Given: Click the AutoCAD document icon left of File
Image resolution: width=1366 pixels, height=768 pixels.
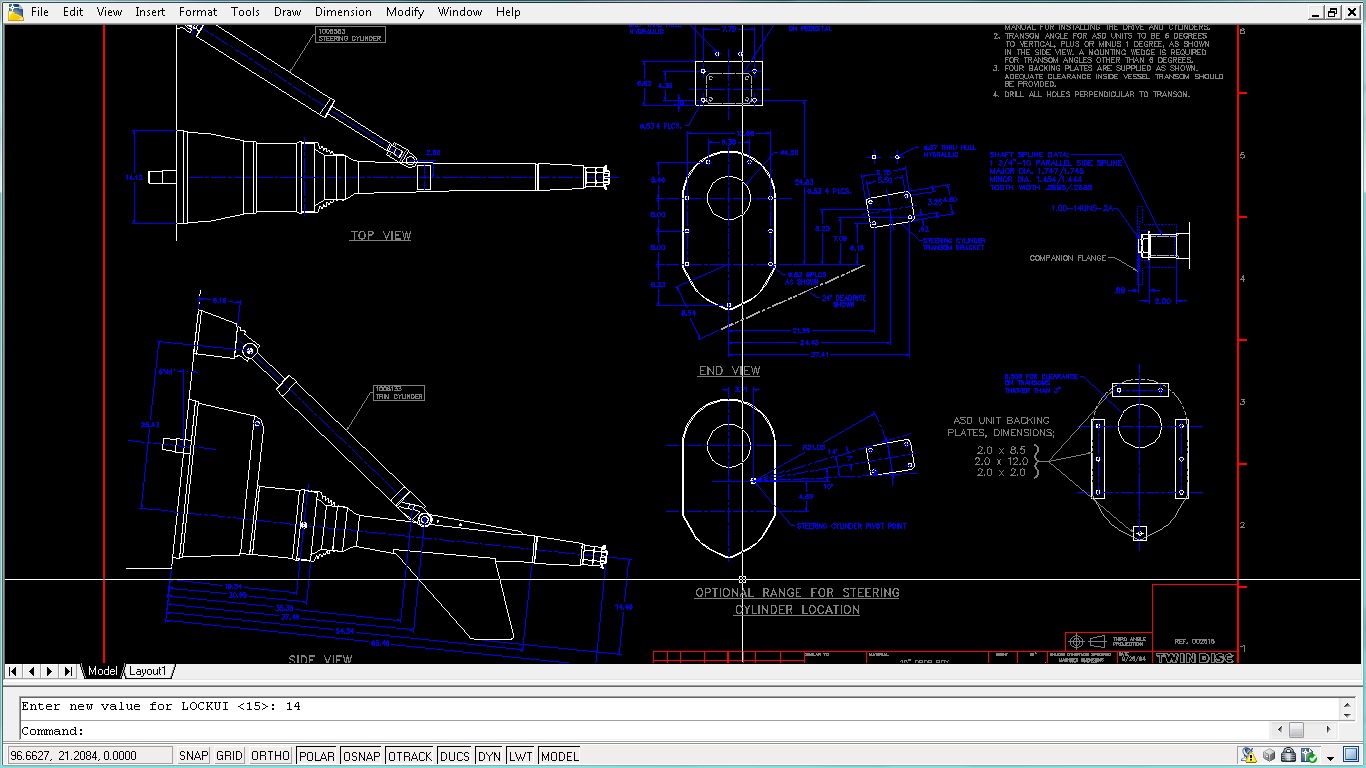Looking at the screenshot, I should 15,12.
